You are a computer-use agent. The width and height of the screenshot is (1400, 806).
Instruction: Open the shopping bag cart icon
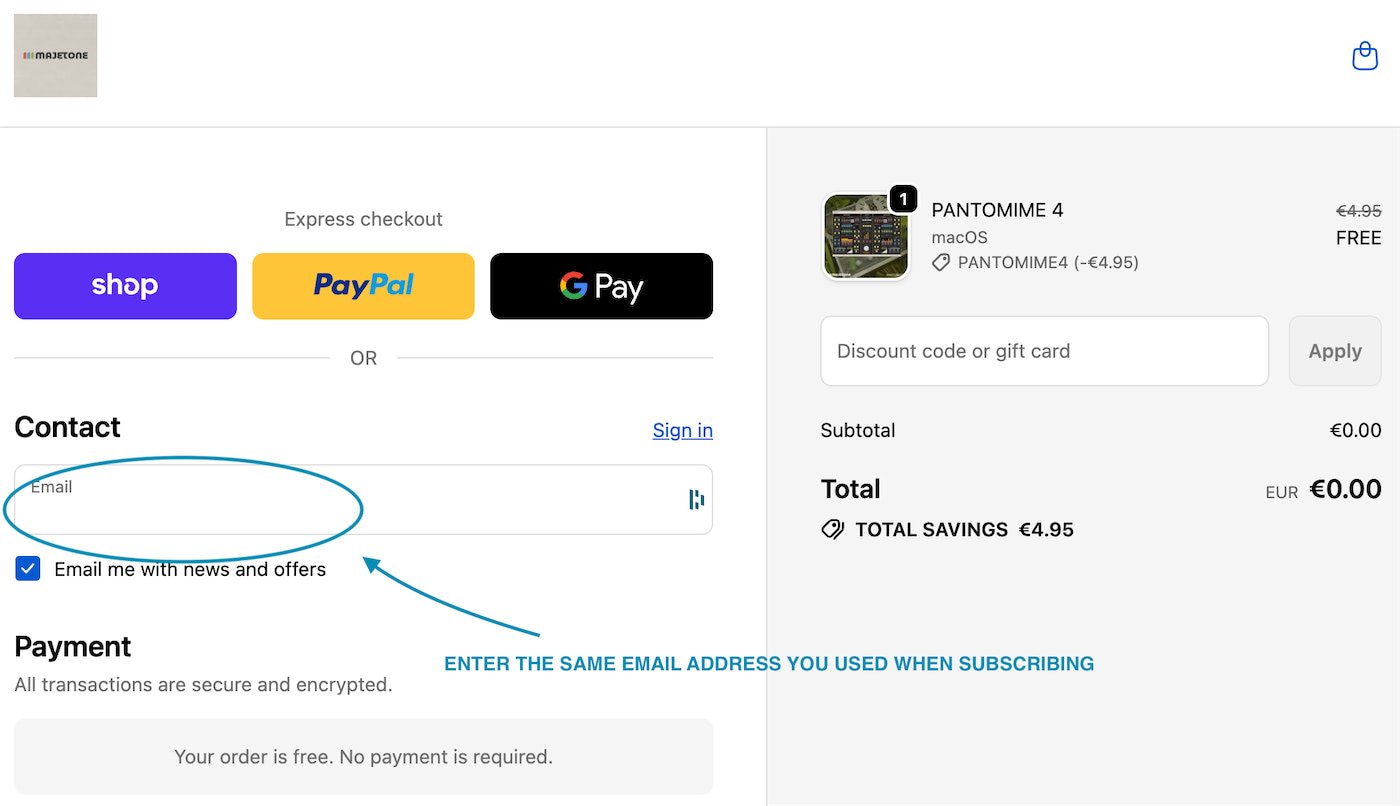coord(1364,56)
